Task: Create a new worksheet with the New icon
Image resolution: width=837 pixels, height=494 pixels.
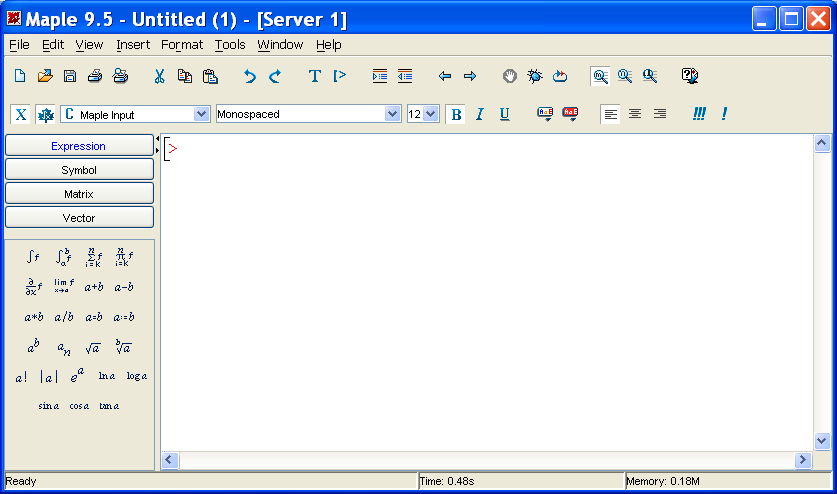Action: click(20, 76)
